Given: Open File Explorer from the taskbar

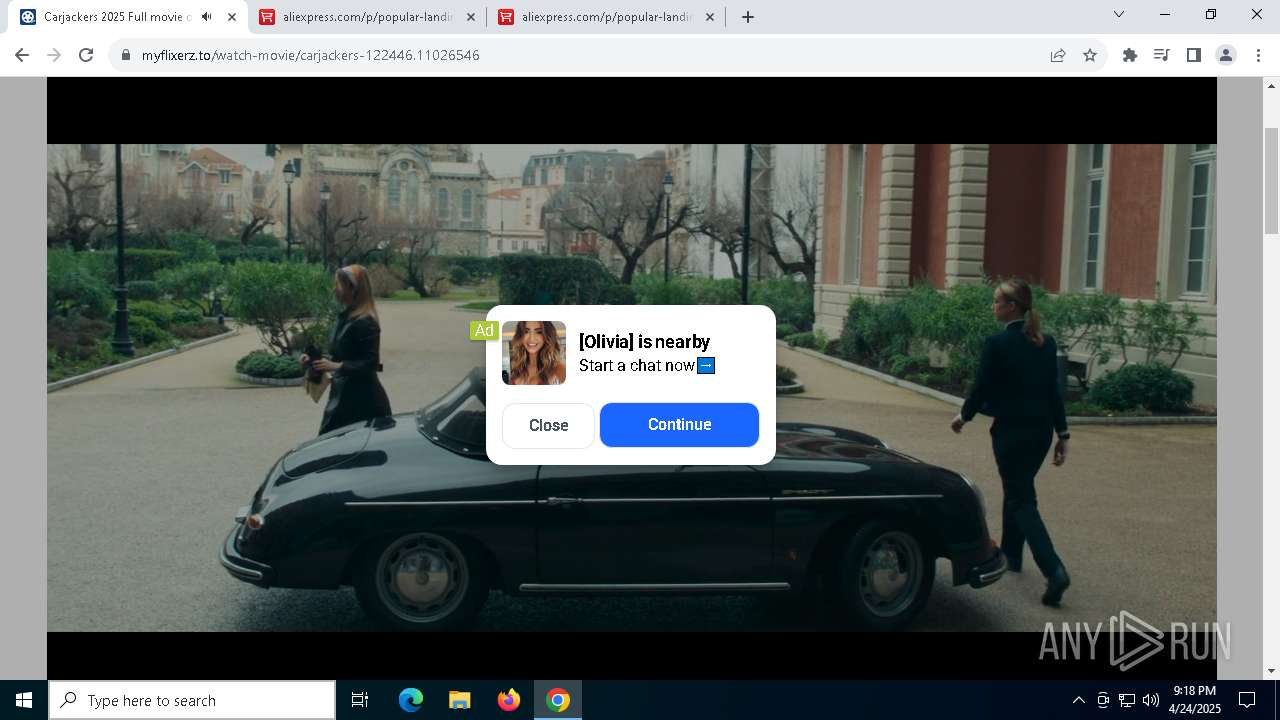Looking at the screenshot, I should point(460,700).
